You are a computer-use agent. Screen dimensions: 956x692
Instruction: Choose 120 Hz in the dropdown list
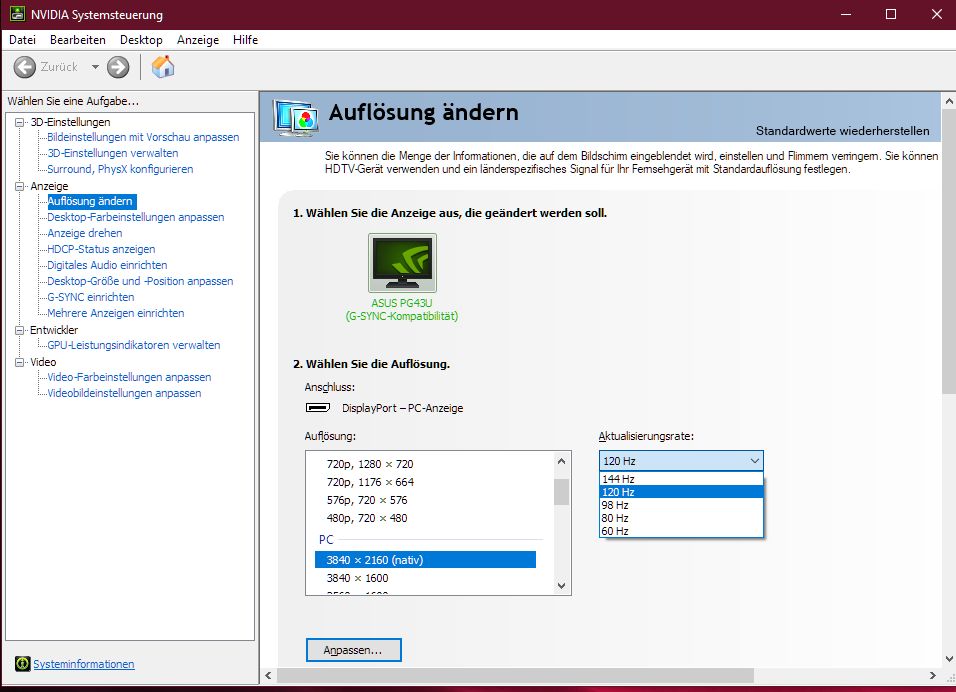tap(681, 492)
